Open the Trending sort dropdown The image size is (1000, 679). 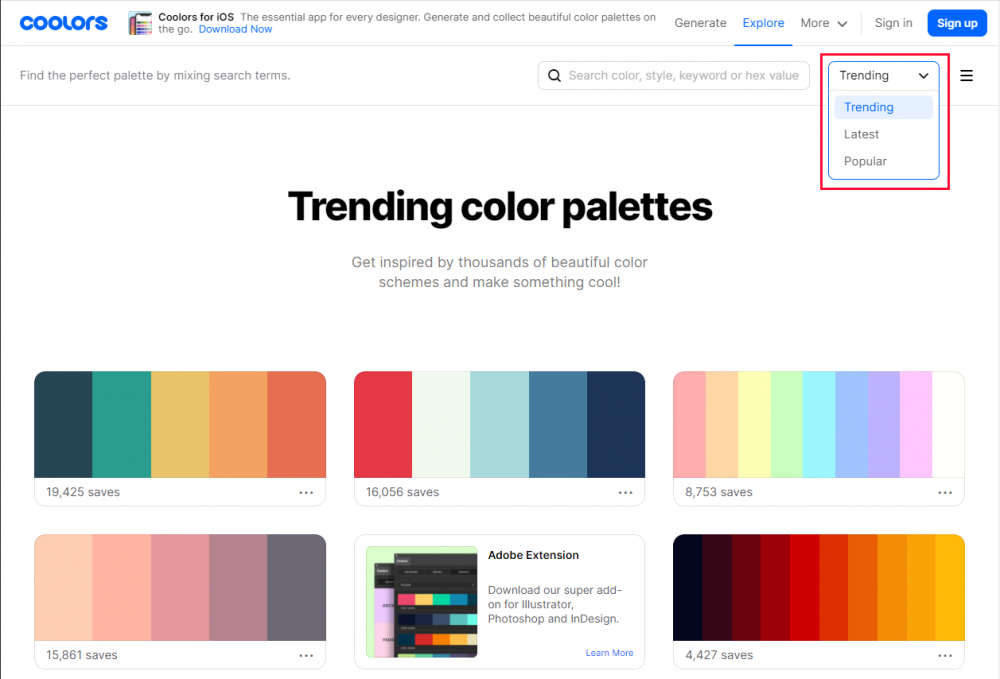click(x=883, y=75)
